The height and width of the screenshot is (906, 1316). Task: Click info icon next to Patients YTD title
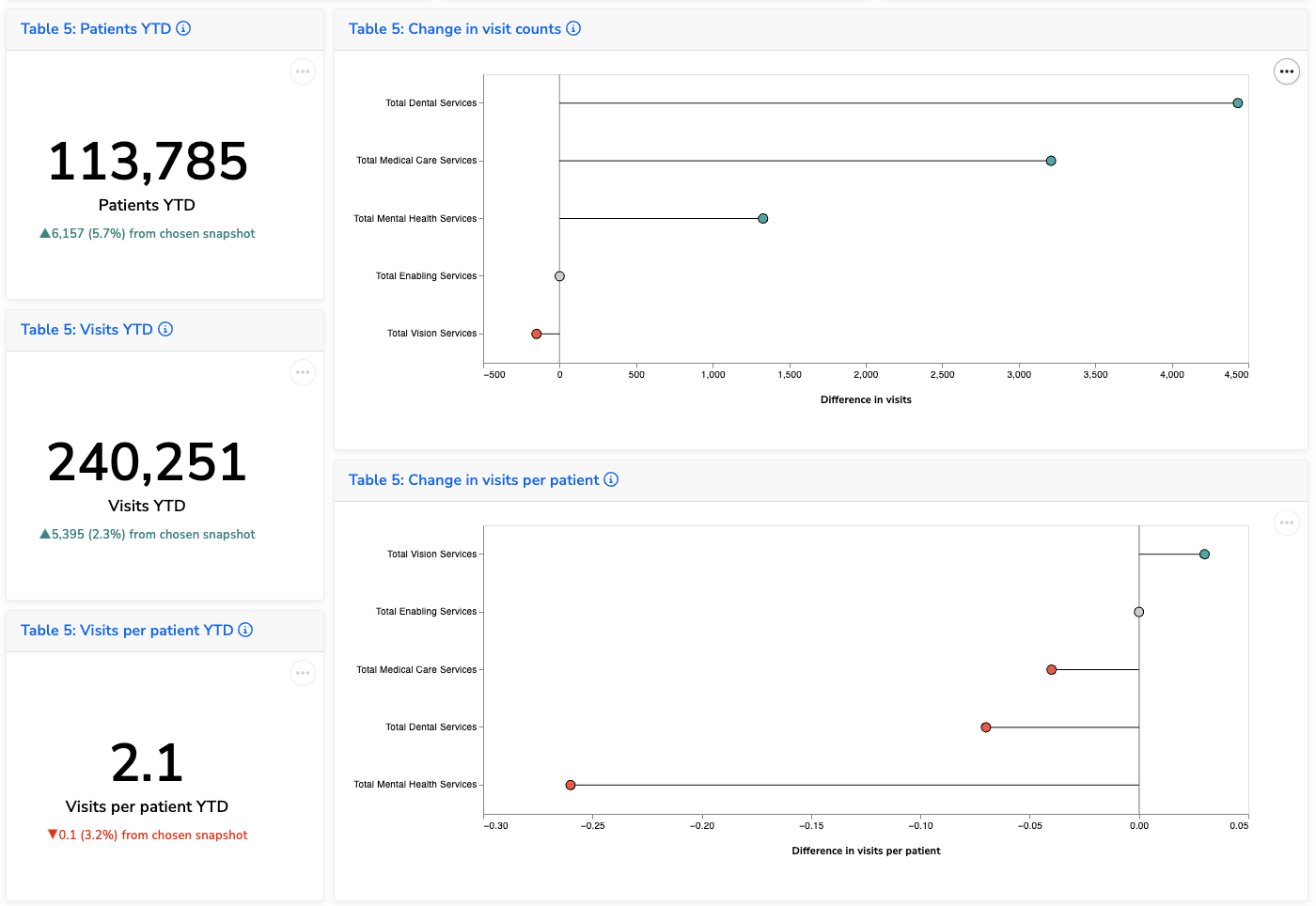(x=183, y=28)
